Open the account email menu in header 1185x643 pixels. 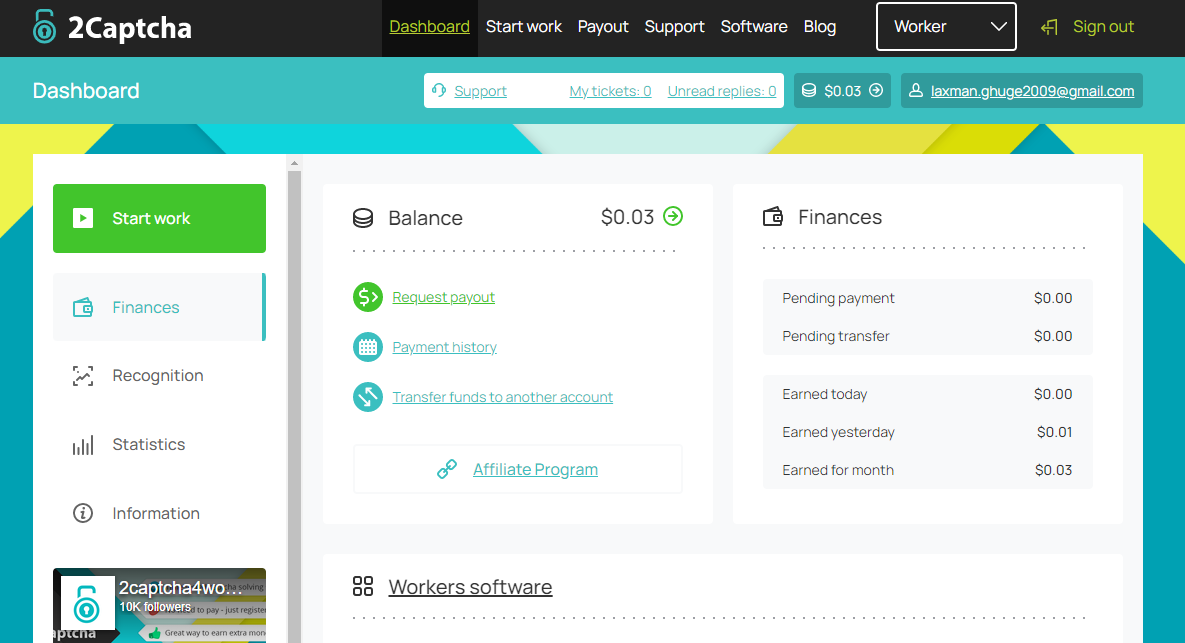pos(1021,91)
